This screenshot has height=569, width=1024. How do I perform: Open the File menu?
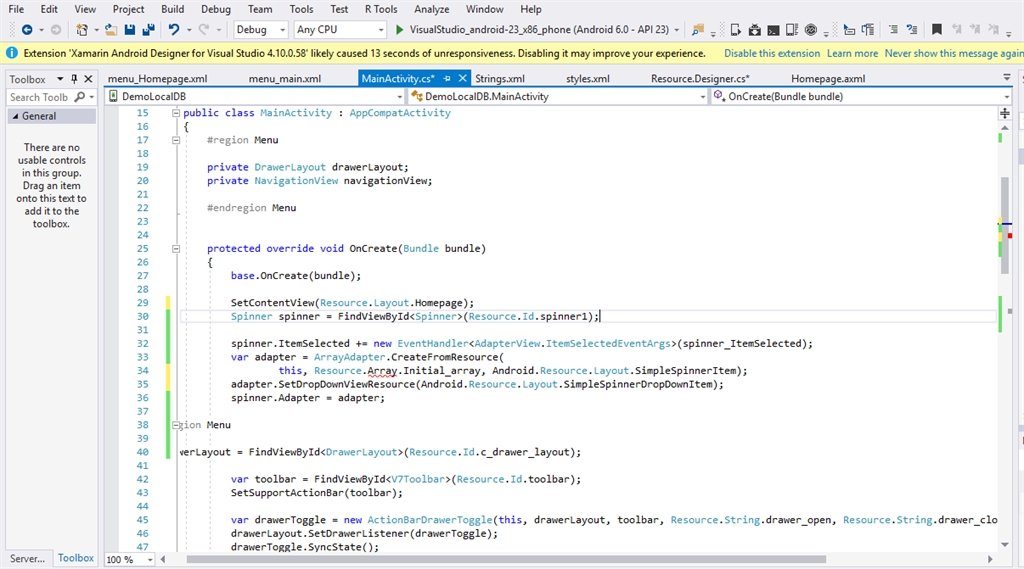tap(16, 9)
